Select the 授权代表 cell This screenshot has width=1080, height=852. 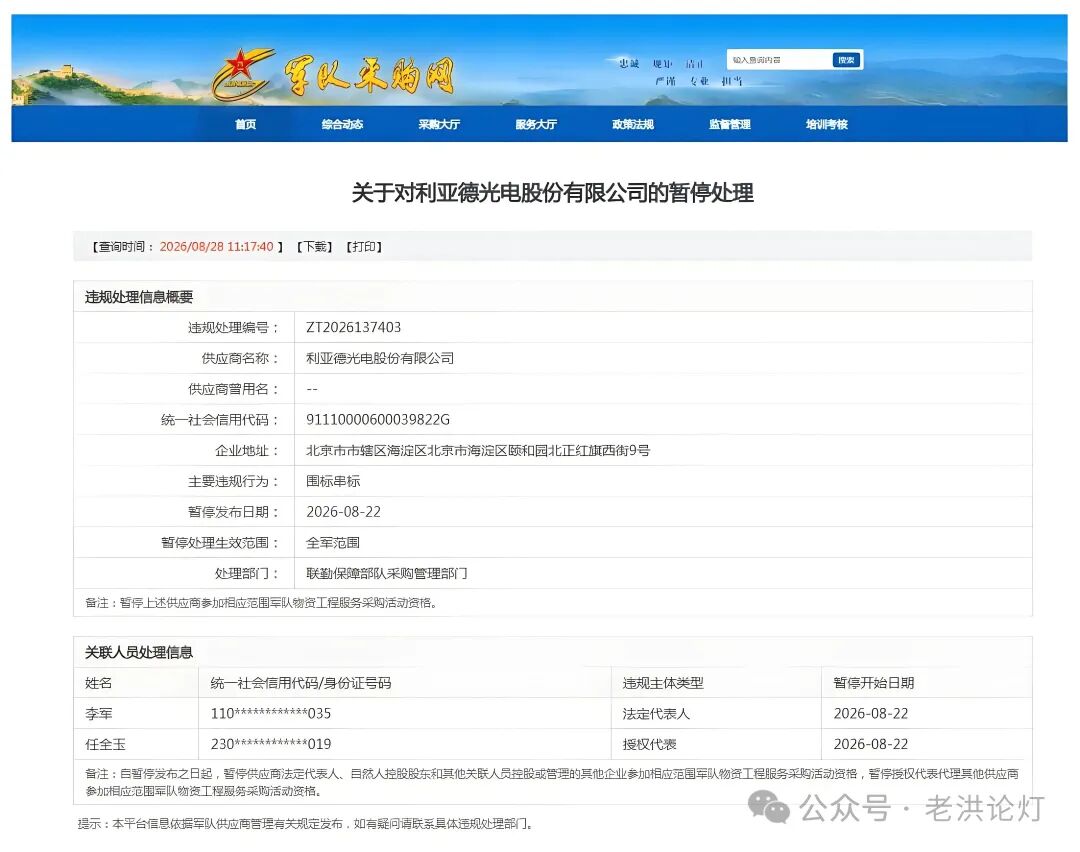click(x=650, y=744)
